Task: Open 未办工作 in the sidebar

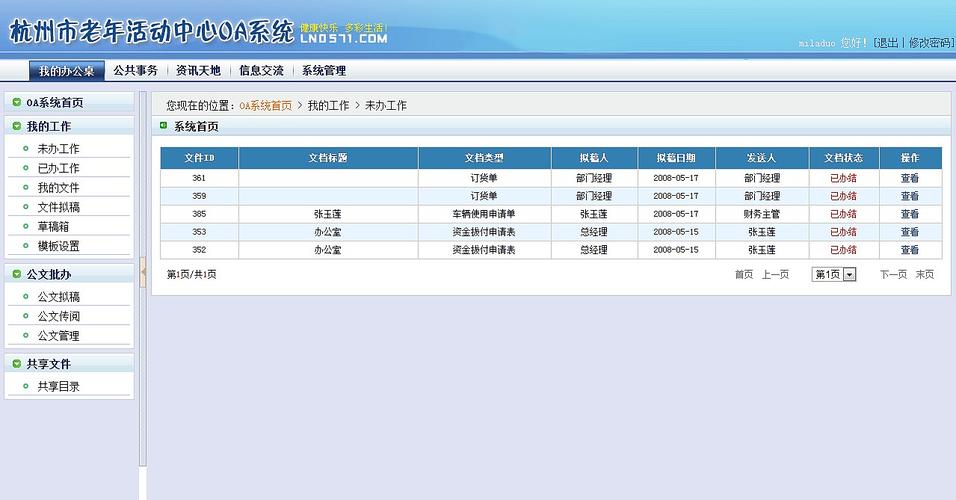Action: (59, 149)
